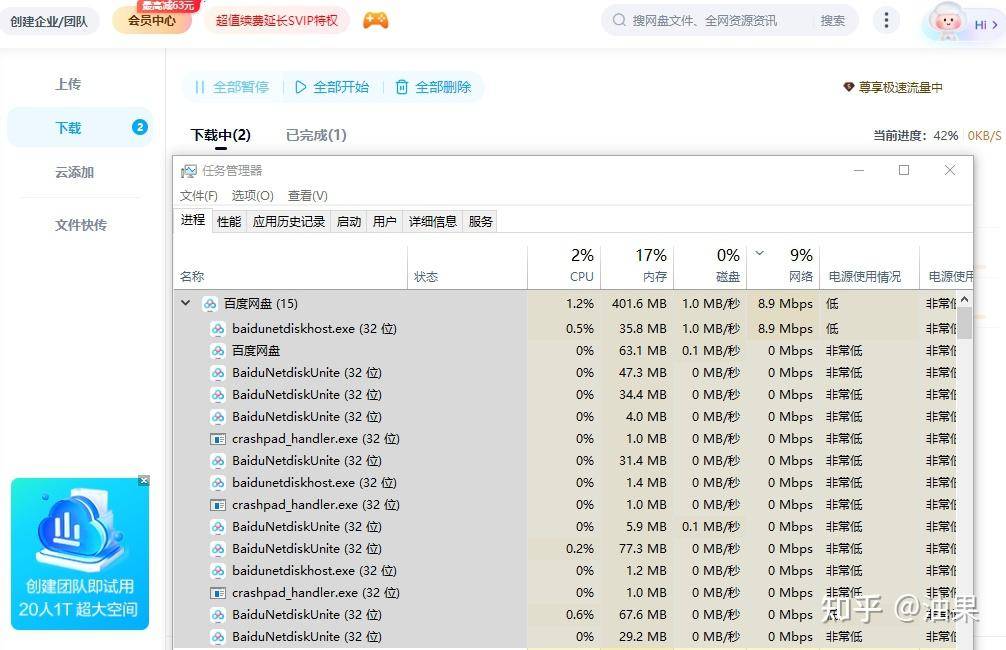Open the 上传 sidebar section

click(68, 84)
